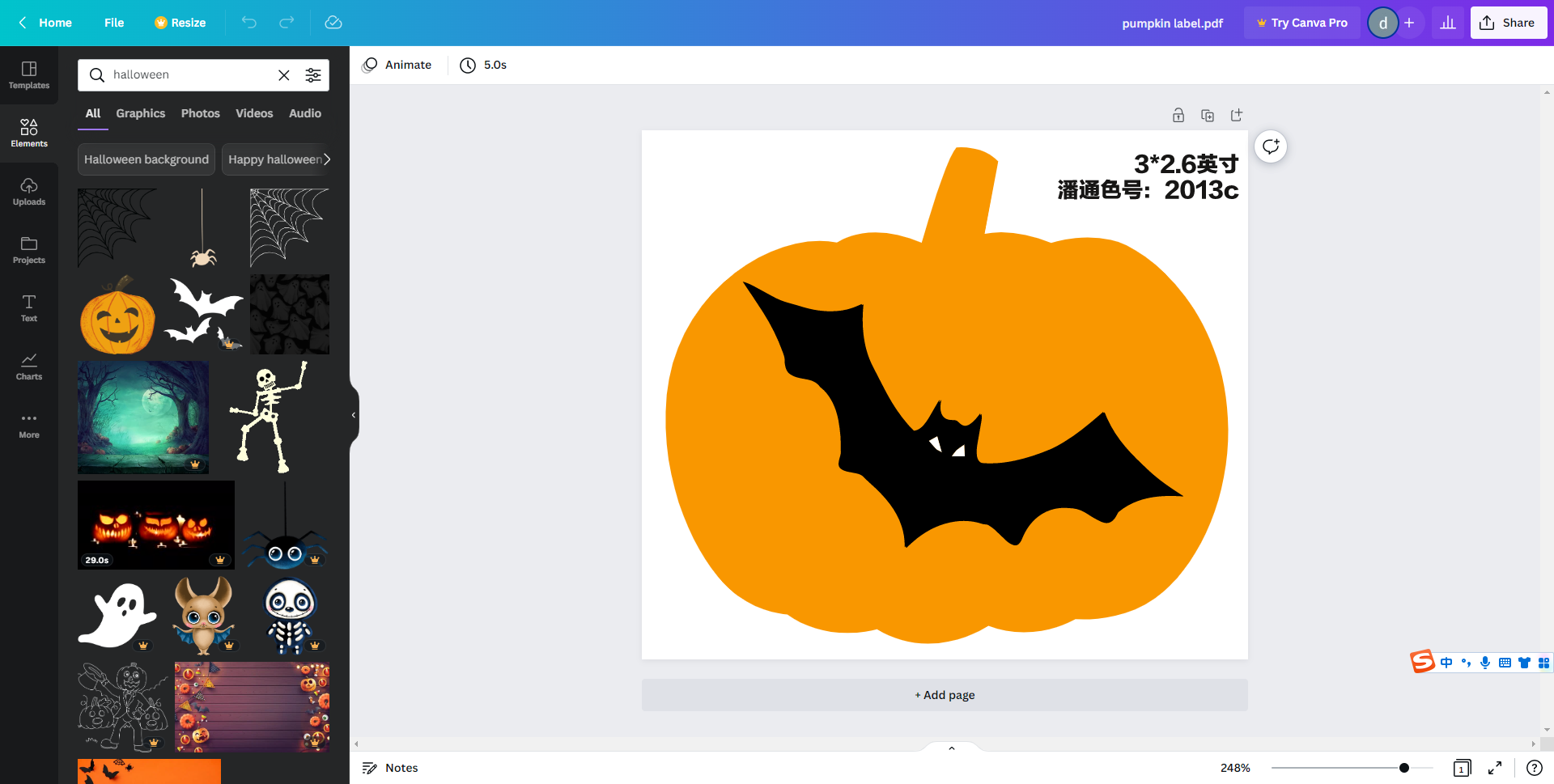Select the Halloween background chip
Viewport: 1554px width, 784px height.
146,159
